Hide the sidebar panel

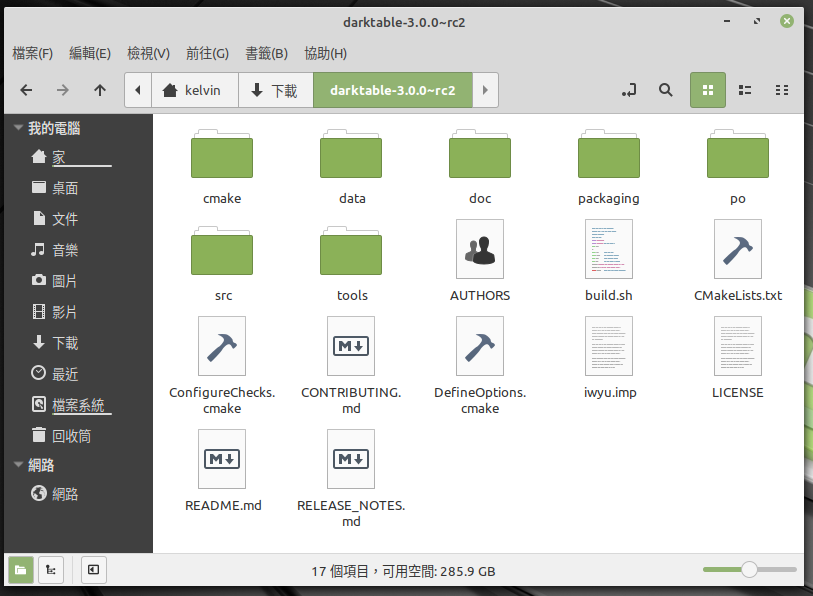(x=92, y=570)
